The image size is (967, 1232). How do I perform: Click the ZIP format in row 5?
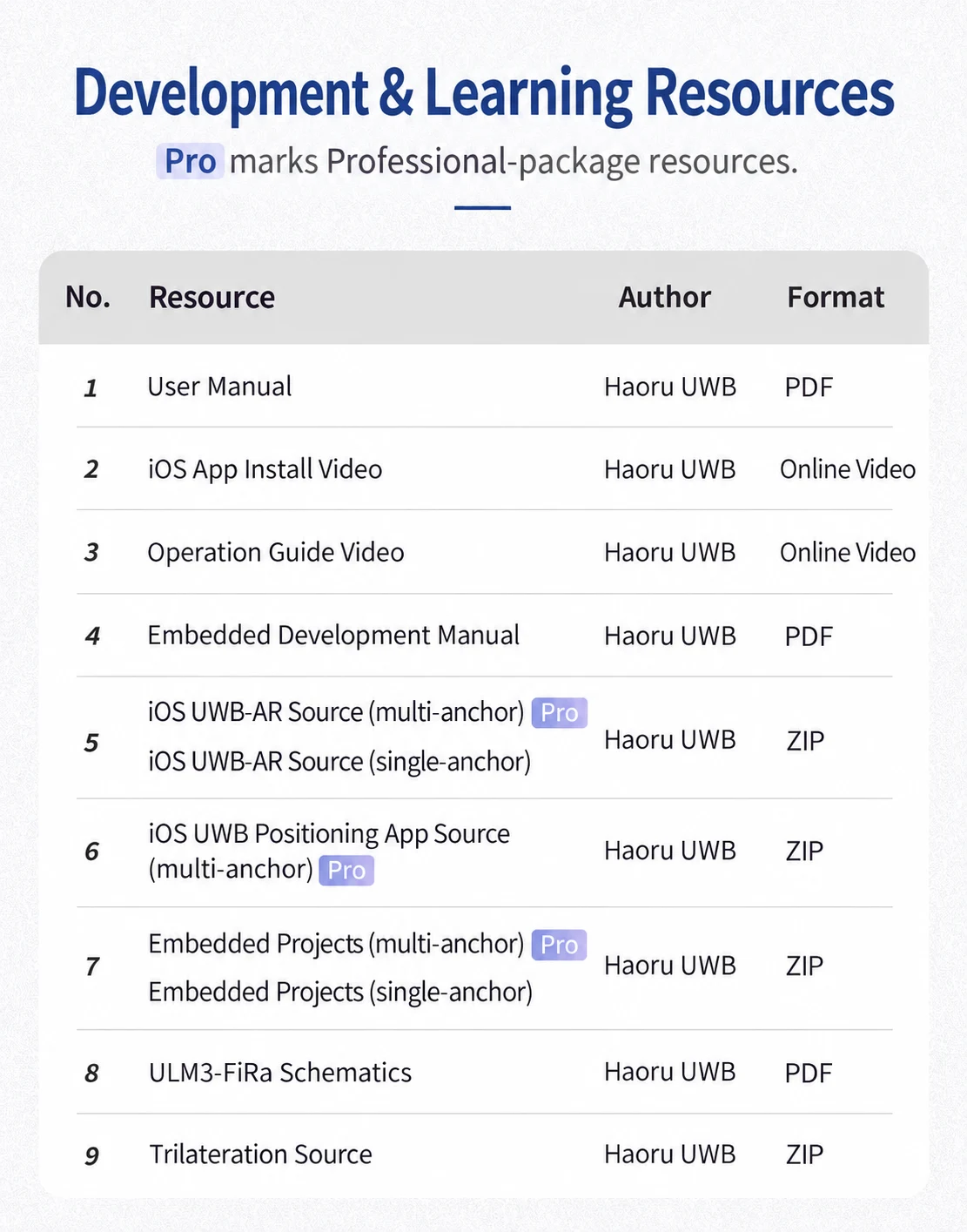805,741
